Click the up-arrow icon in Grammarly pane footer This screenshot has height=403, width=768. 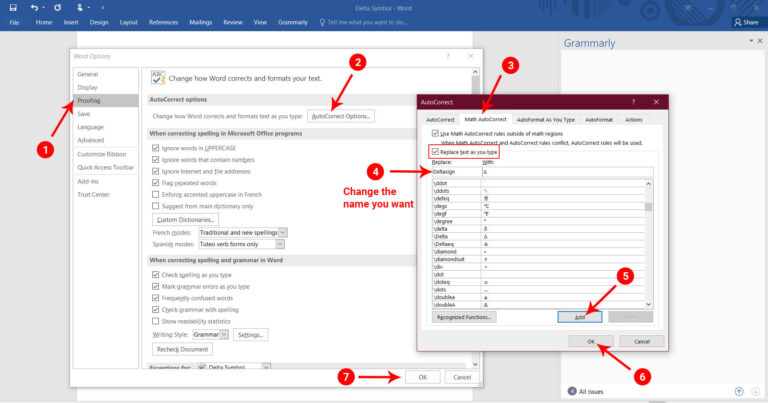pos(739,391)
